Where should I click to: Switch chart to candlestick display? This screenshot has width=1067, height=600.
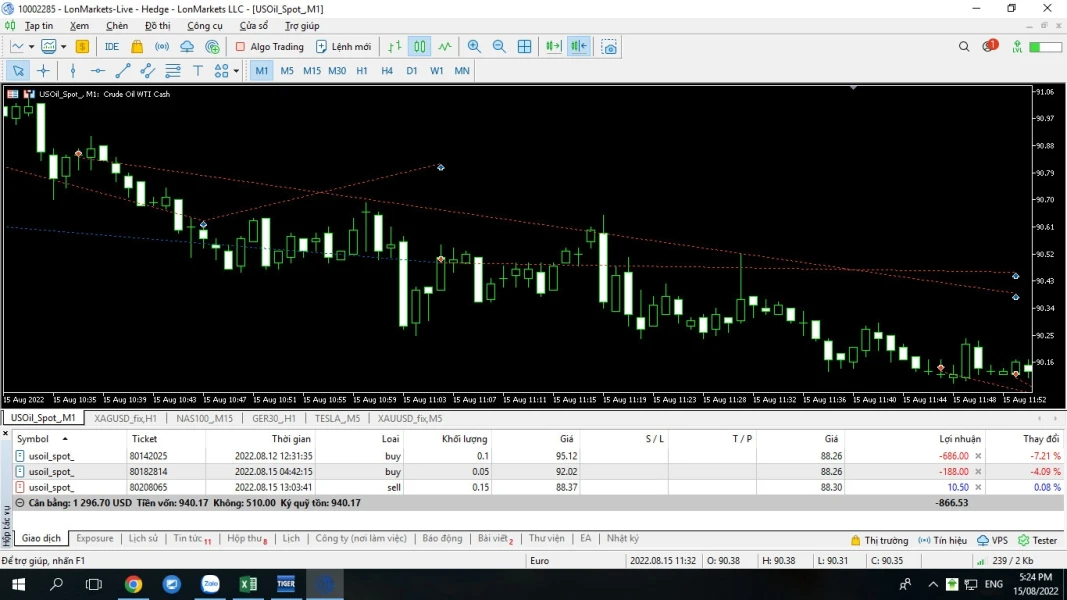tap(420, 47)
